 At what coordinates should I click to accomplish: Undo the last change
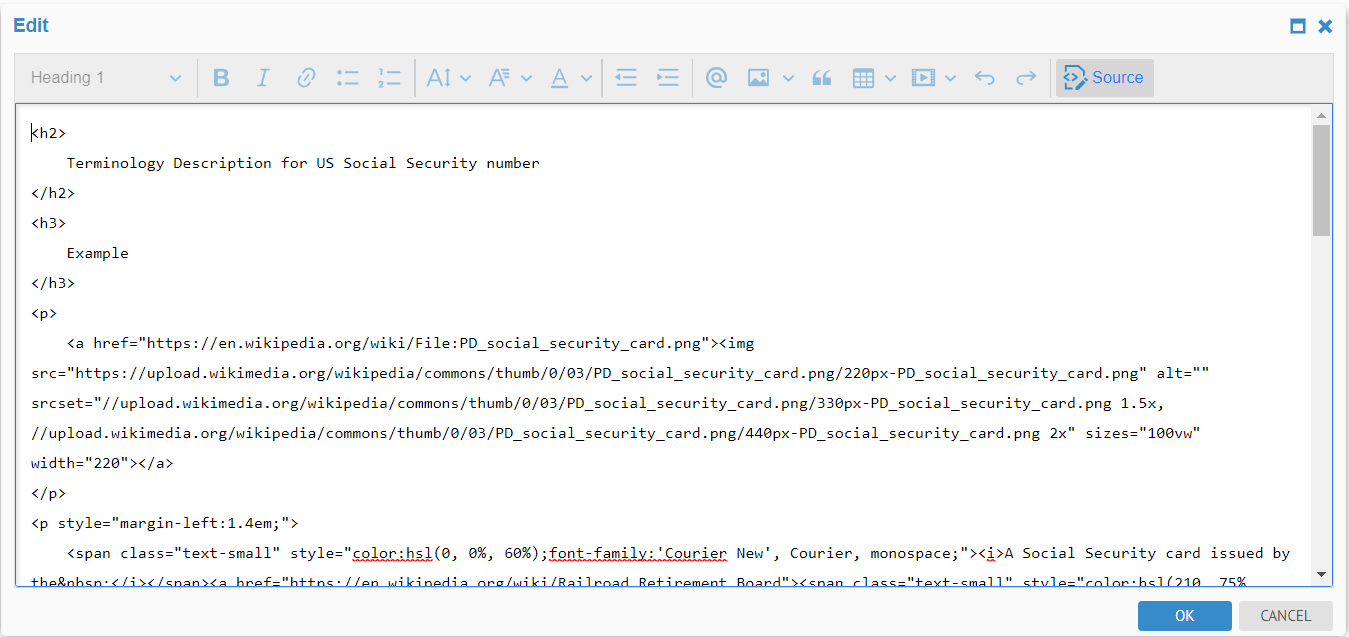point(984,77)
